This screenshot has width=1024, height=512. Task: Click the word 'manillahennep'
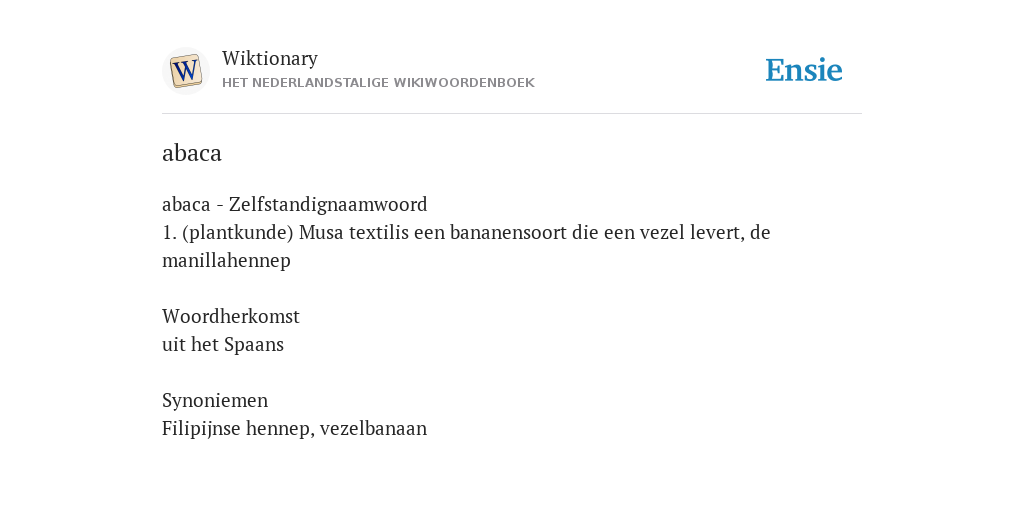[226, 261]
